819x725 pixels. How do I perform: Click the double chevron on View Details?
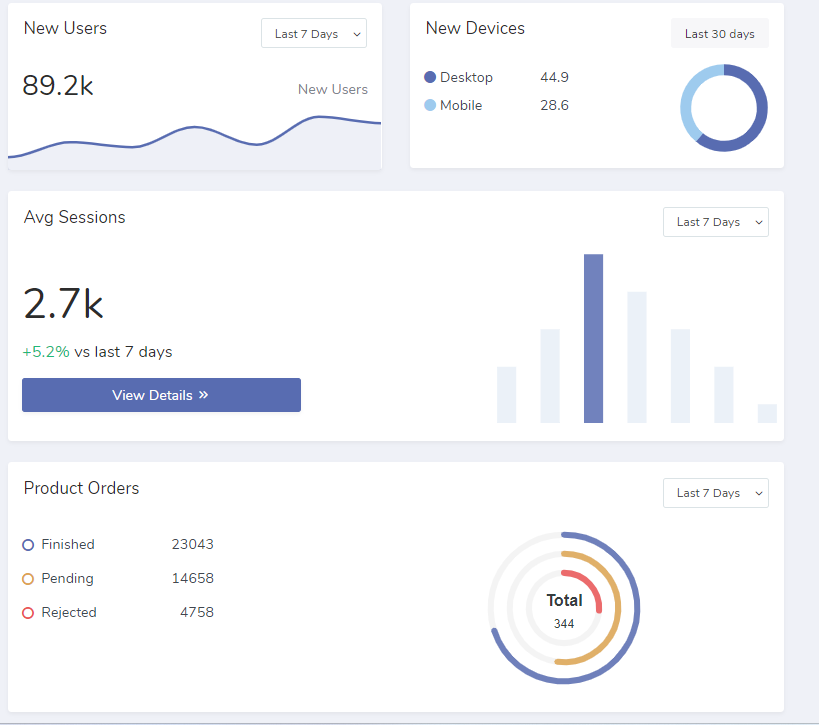tap(203, 395)
